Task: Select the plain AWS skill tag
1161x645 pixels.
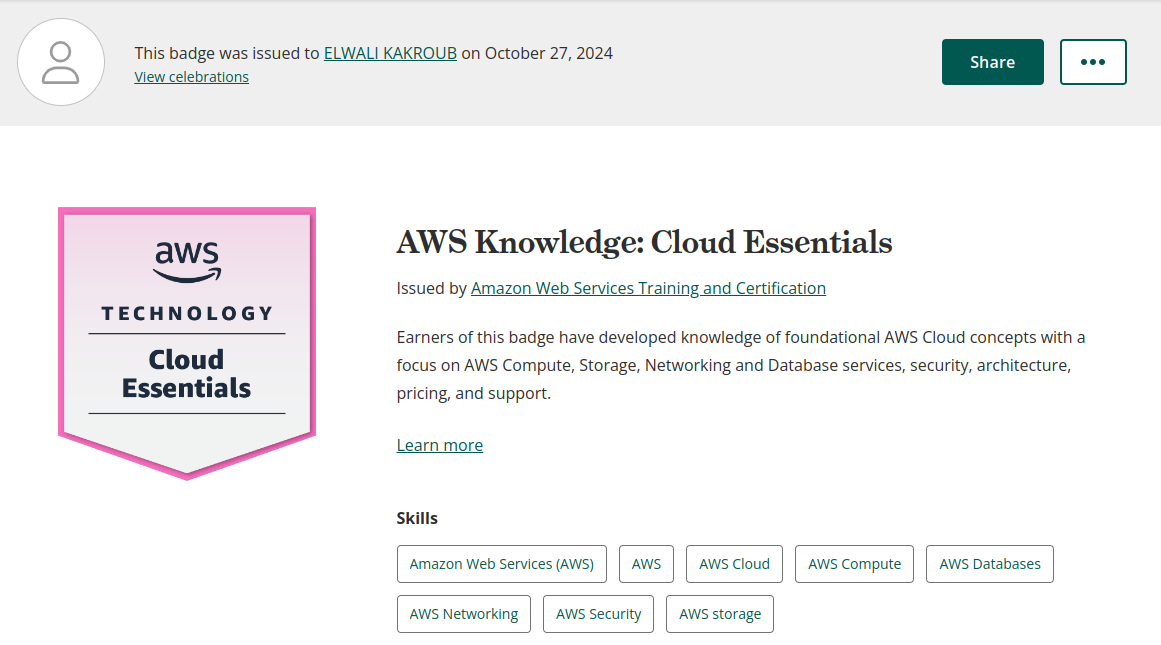Action: (646, 564)
